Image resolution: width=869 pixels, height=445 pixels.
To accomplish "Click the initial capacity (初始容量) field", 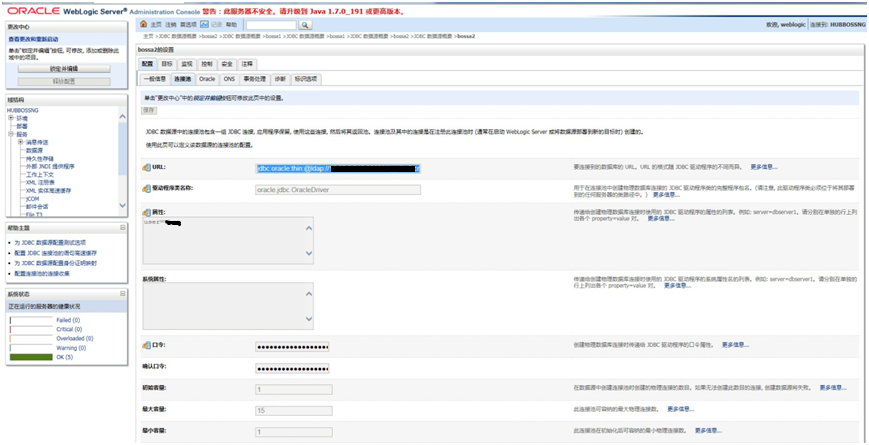I will click(294, 390).
